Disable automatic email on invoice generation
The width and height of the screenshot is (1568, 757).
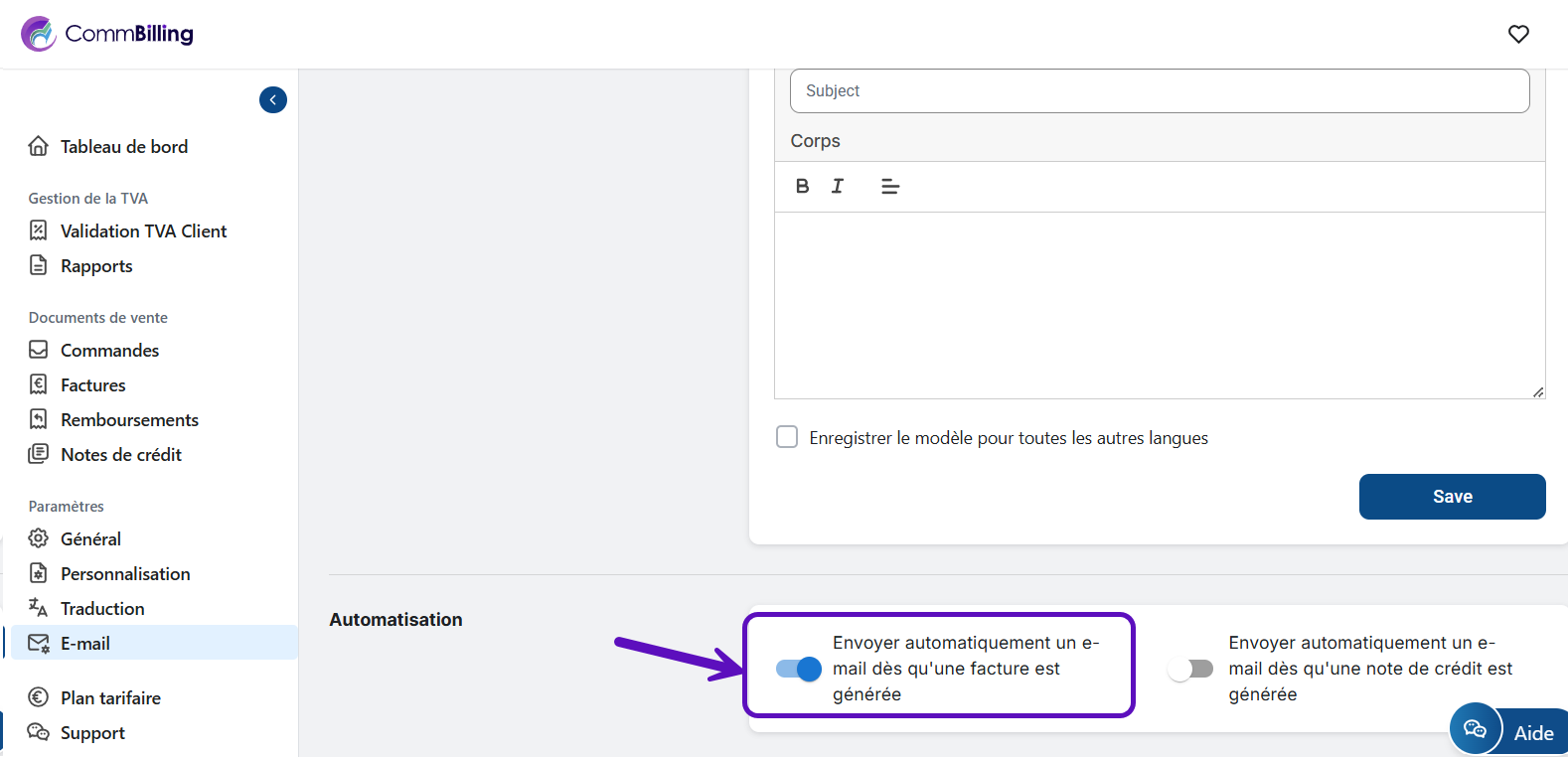[799, 669]
